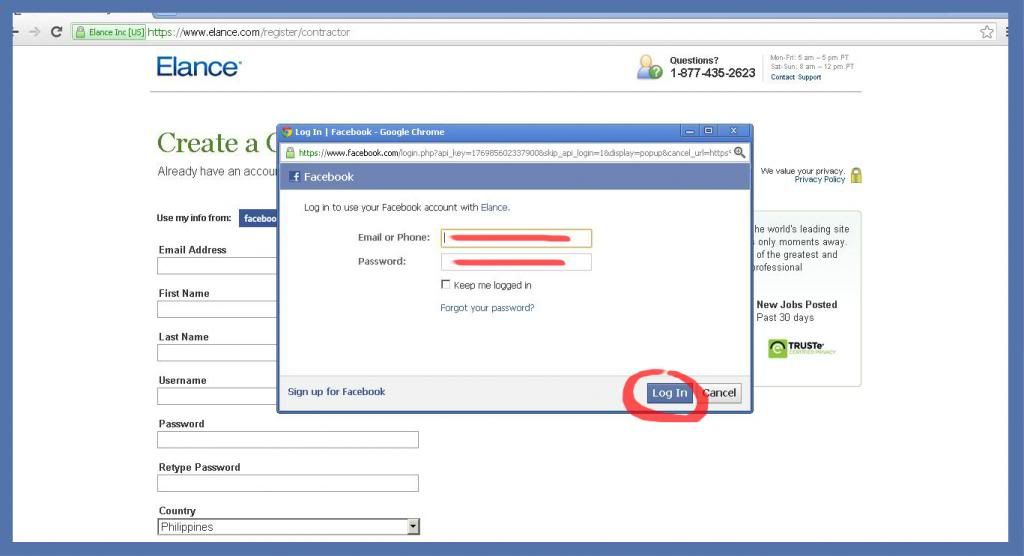This screenshot has height=556, width=1024.
Task: Click the Retype Password input field
Action: (x=288, y=483)
